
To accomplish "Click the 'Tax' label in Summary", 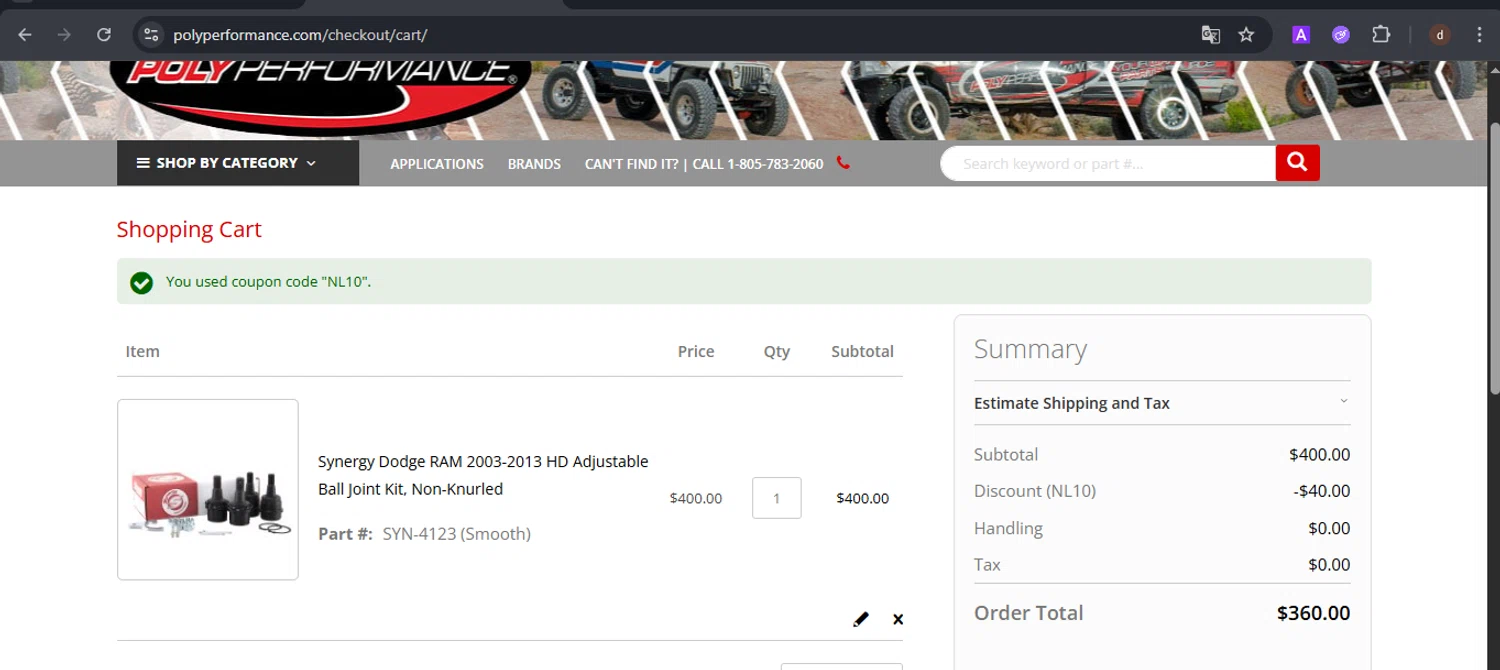I will 987,565.
